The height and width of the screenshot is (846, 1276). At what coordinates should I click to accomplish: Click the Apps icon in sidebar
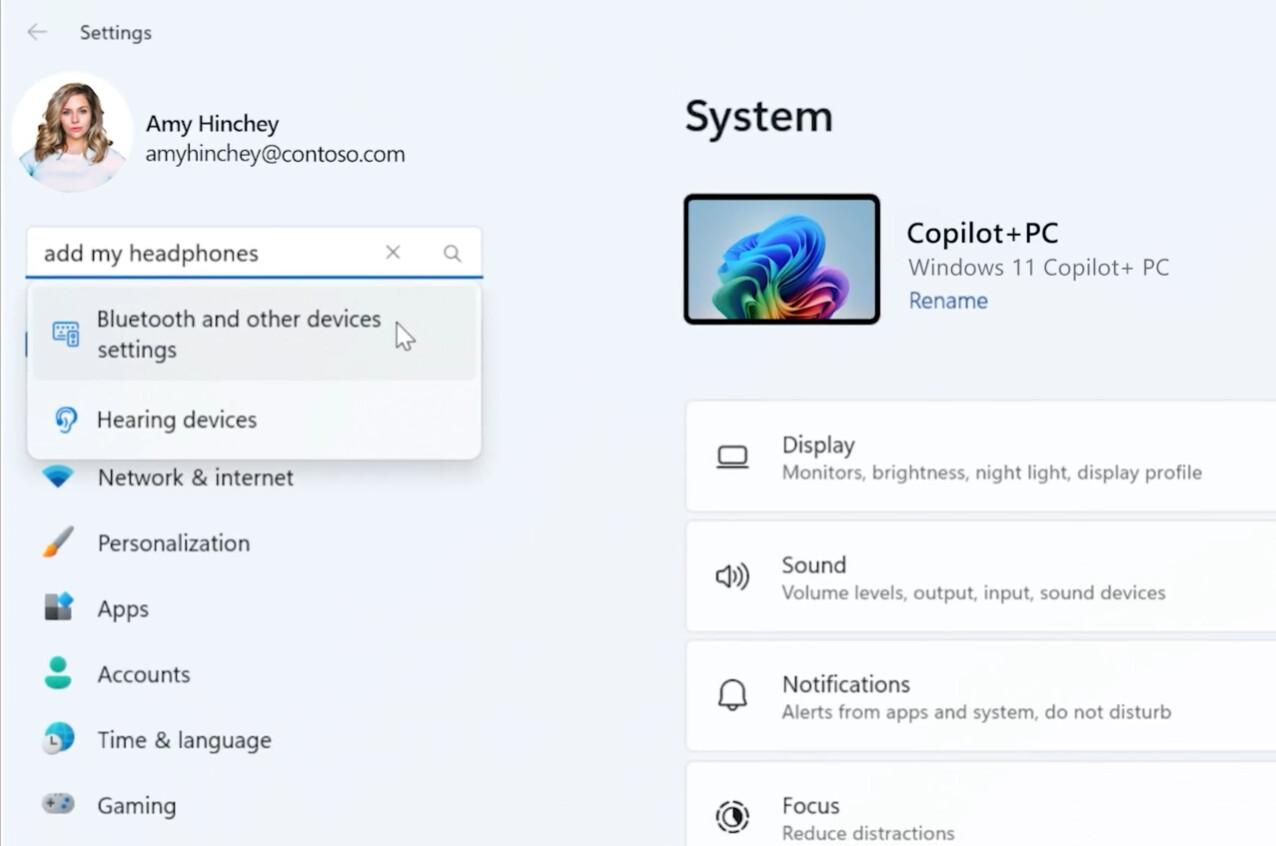(58, 607)
